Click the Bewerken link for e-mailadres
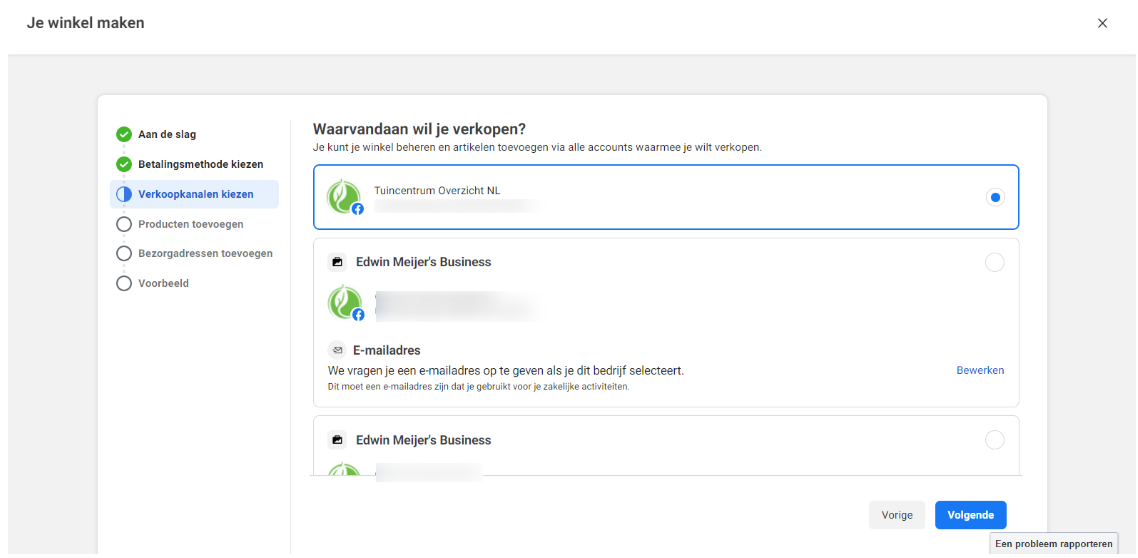This screenshot has width=1138, height=558. click(x=979, y=370)
